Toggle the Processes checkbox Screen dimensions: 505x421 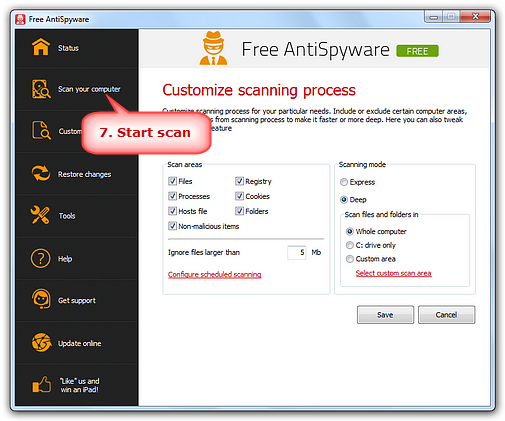tap(172, 196)
